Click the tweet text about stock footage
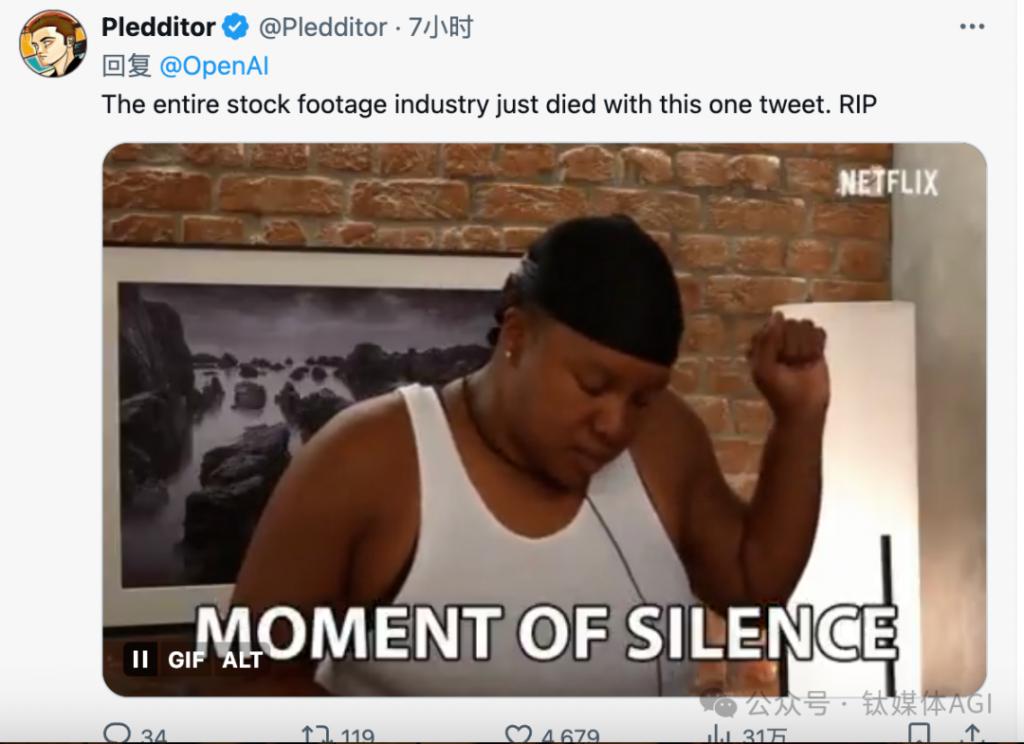The image size is (1024, 744). [488, 105]
